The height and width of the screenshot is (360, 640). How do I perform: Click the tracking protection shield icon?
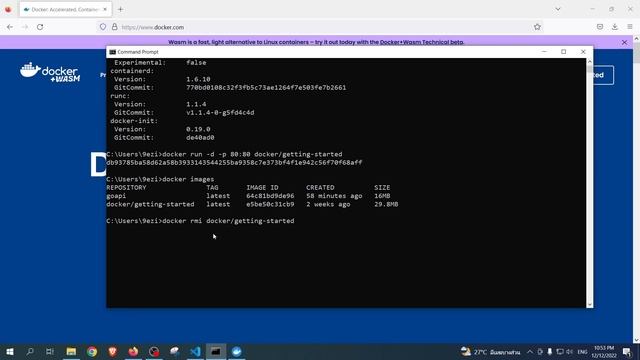point(103,27)
